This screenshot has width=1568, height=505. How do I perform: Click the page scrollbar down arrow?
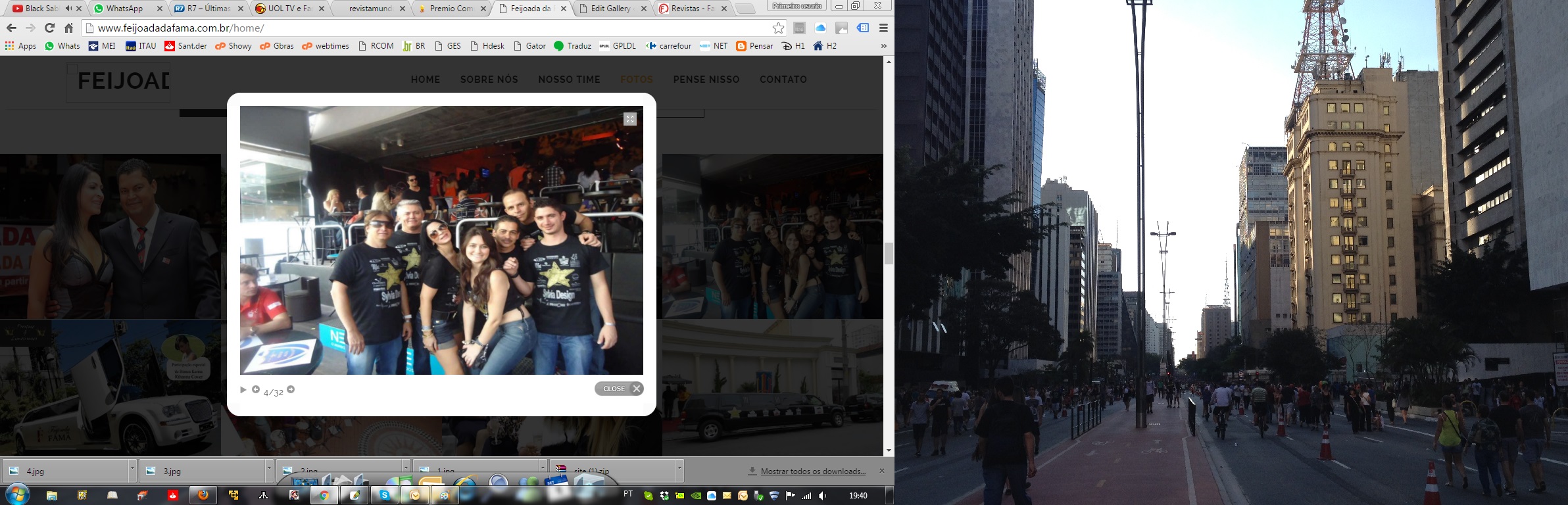(x=889, y=451)
